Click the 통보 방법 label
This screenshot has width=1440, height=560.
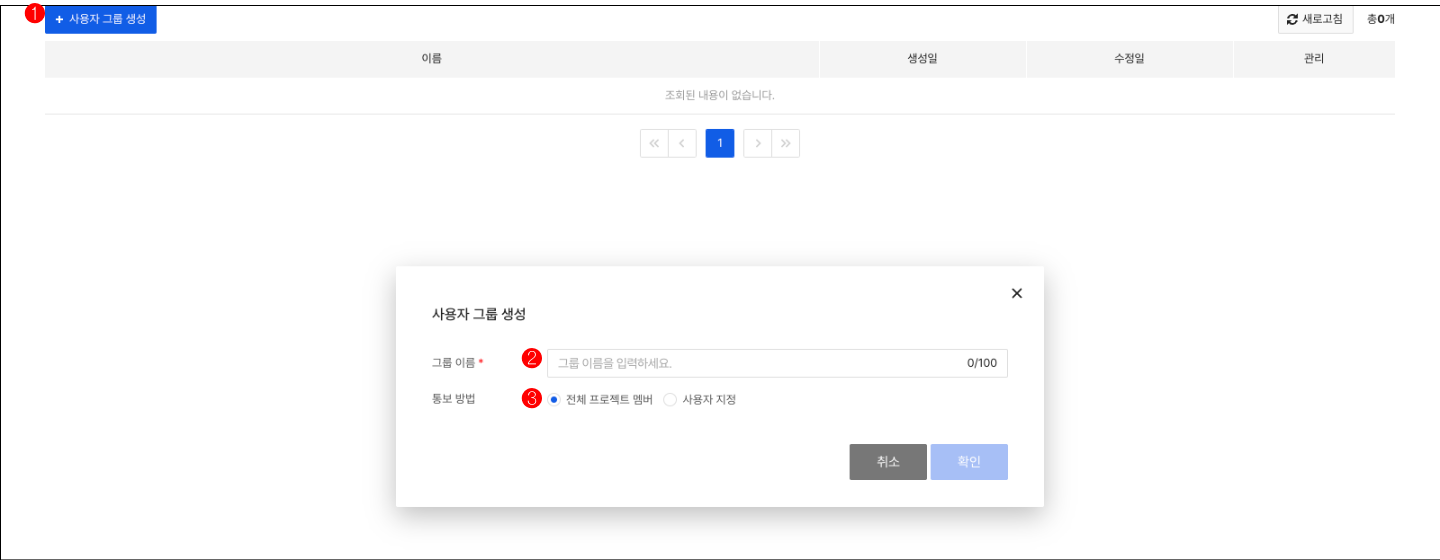453,400
